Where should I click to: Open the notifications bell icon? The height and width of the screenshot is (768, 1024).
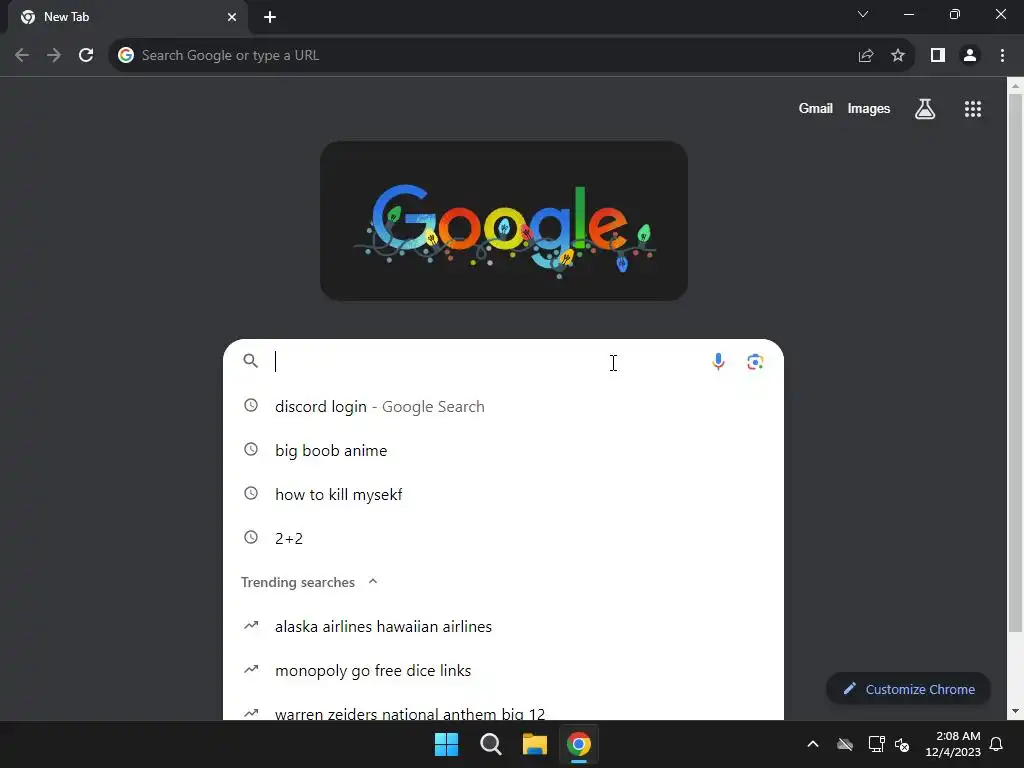point(996,744)
